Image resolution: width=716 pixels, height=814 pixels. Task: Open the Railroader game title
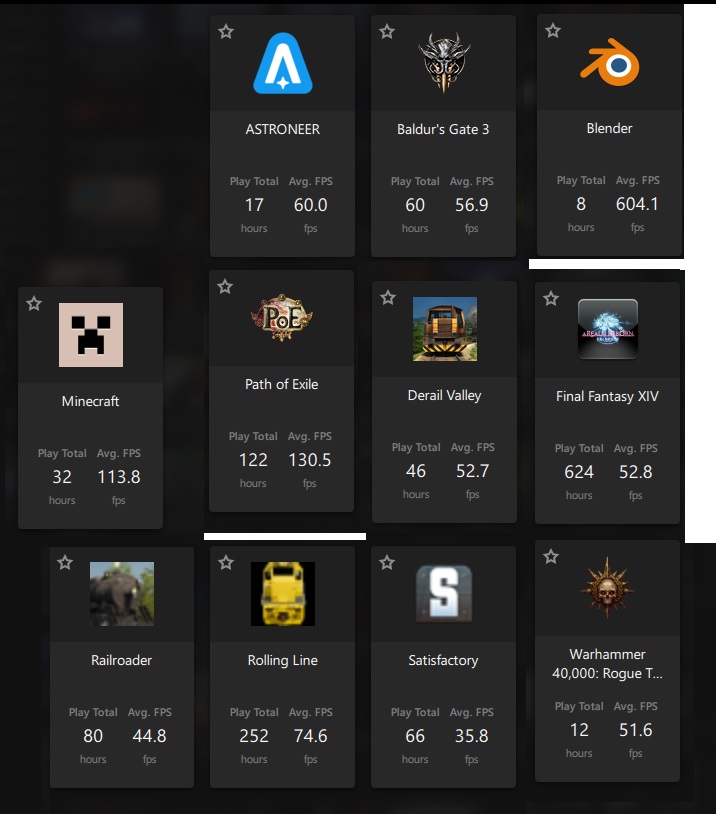pyautogui.click(x=121, y=660)
